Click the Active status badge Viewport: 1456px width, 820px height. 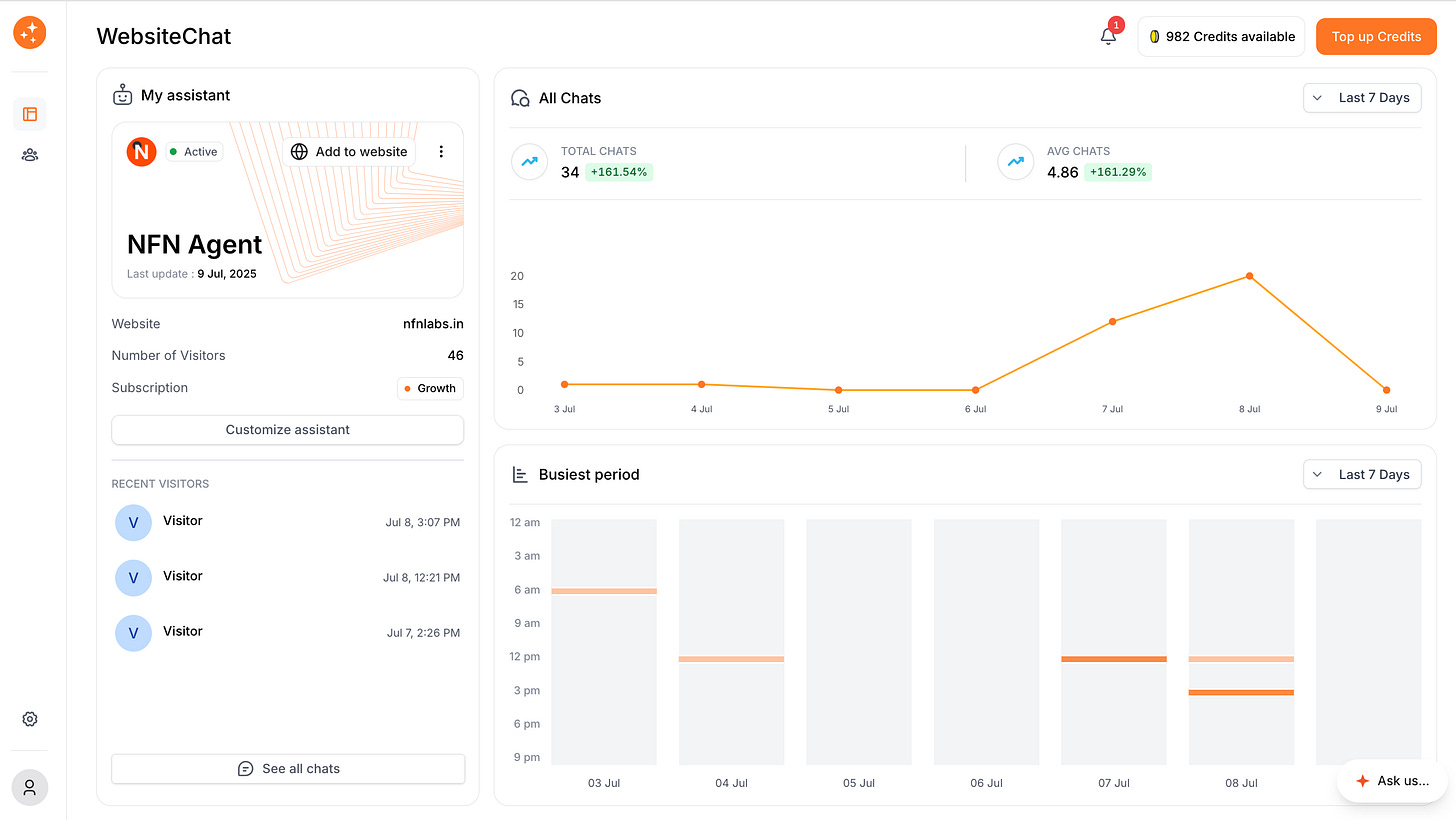[x=193, y=152]
